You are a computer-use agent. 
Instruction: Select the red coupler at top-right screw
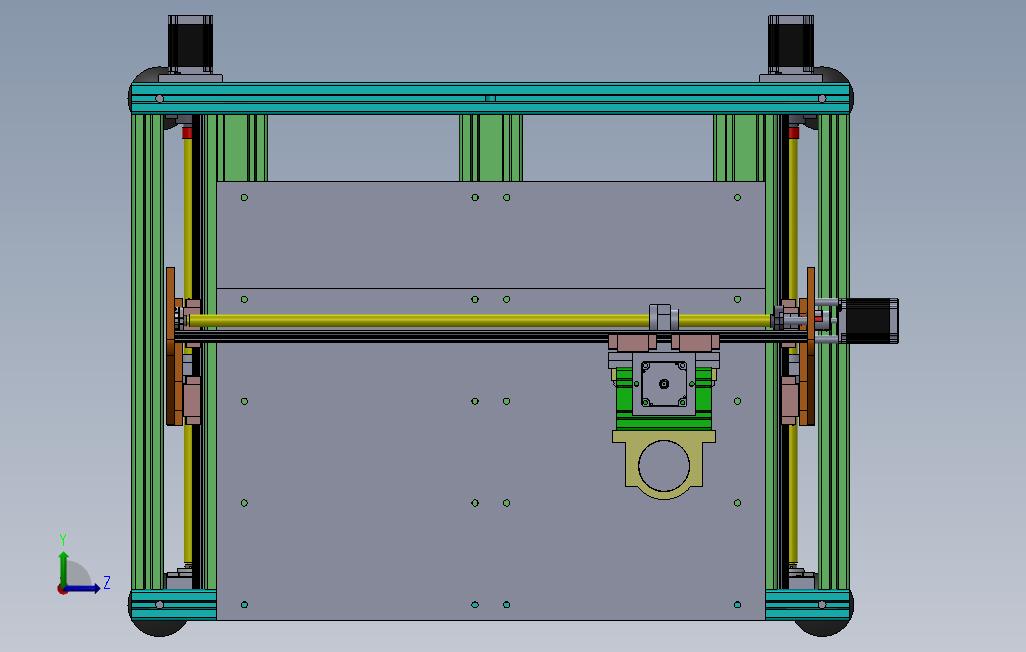coord(794,133)
